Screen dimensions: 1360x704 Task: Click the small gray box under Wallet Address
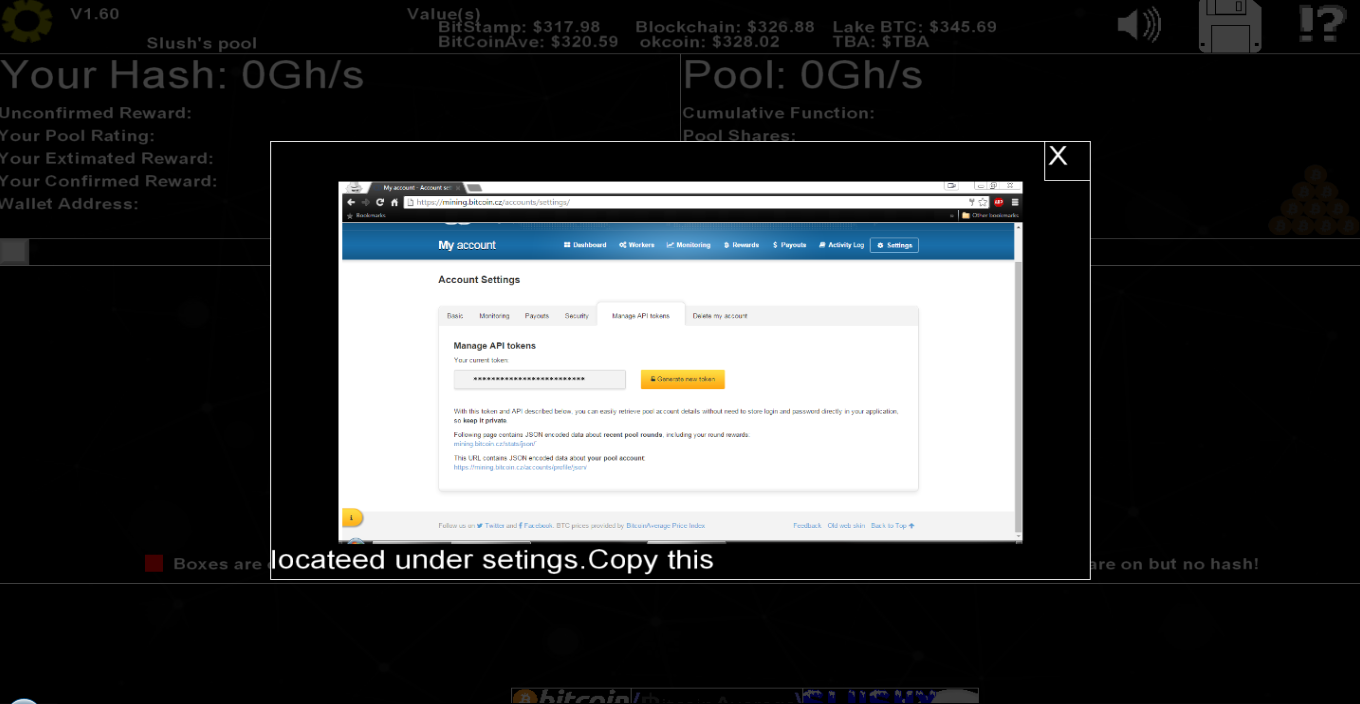14,251
